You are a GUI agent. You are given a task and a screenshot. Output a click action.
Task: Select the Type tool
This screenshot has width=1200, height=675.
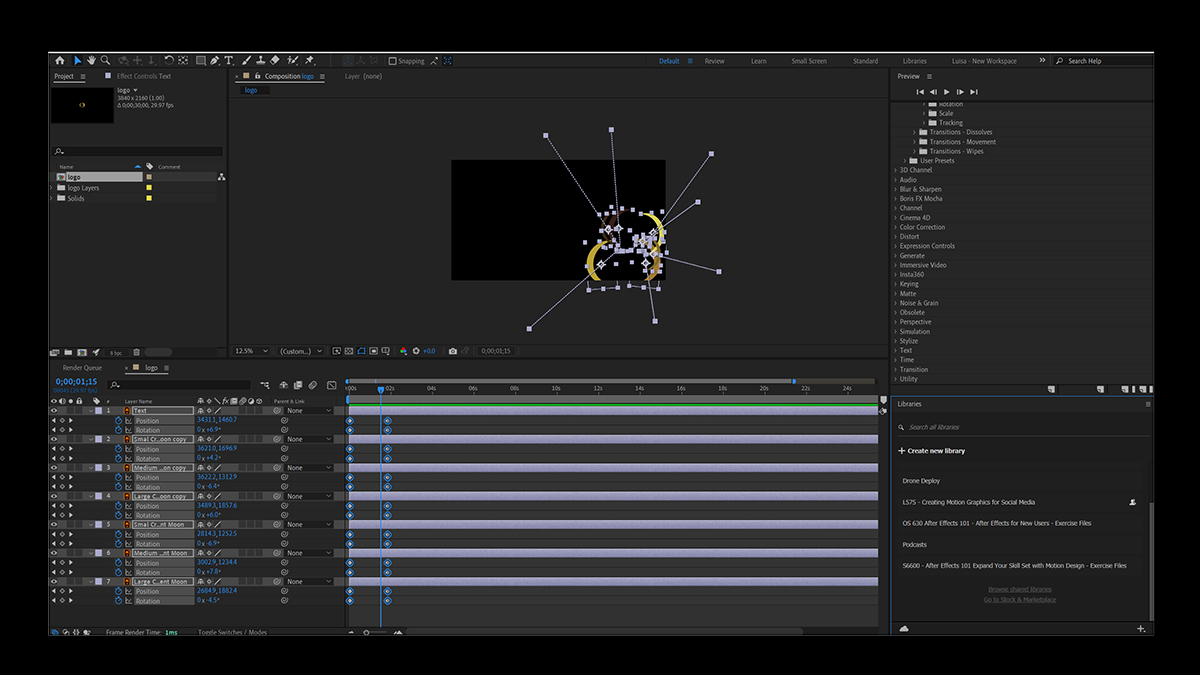point(228,60)
